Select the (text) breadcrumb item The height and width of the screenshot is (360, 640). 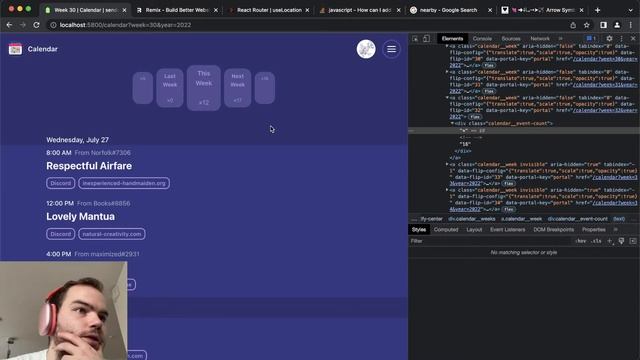point(619,219)
